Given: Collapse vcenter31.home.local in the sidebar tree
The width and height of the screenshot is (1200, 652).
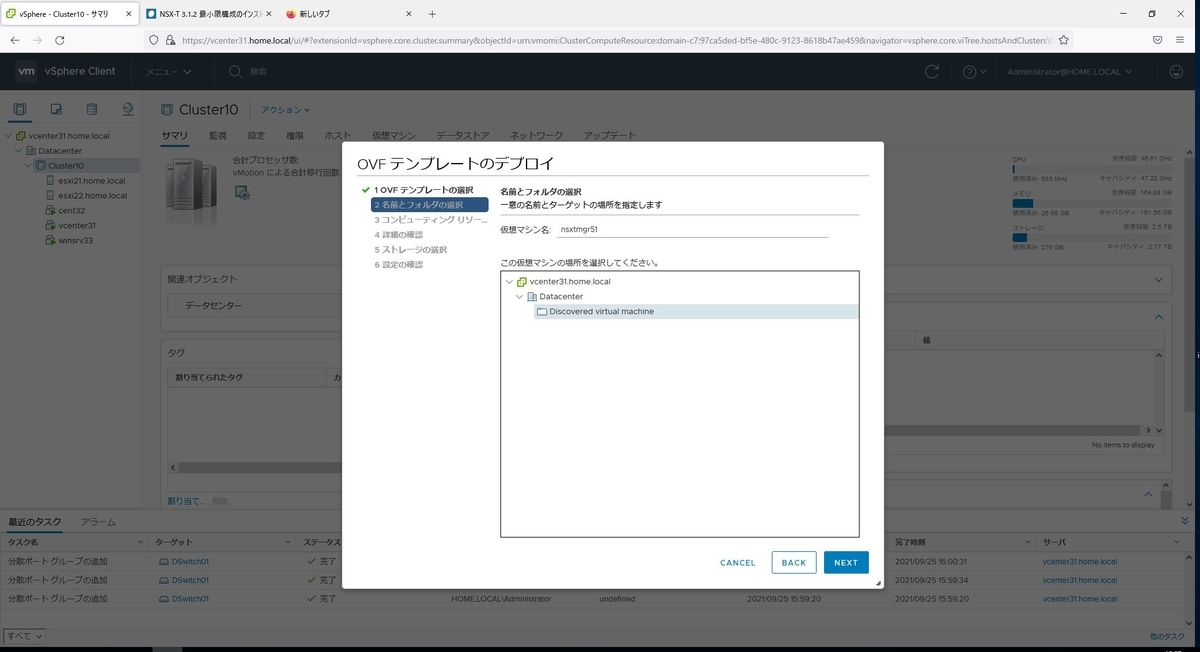Looking at the screenshot, I should (9, 136).
